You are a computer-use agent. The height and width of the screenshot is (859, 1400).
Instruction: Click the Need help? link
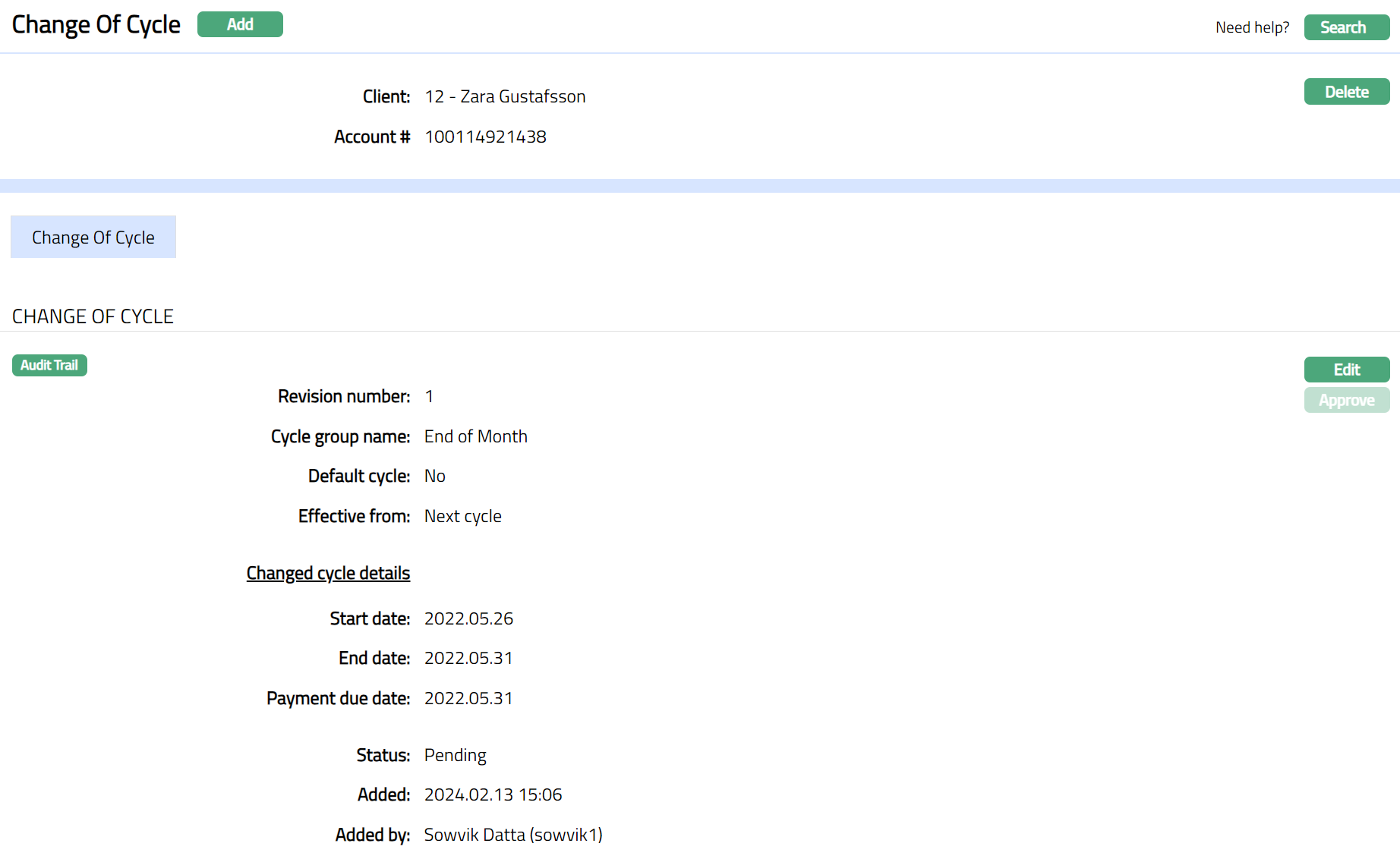[1252, 27]
